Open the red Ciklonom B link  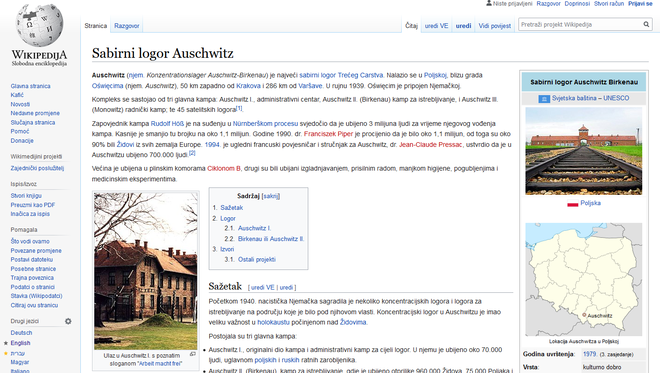(x=224, y=168)
